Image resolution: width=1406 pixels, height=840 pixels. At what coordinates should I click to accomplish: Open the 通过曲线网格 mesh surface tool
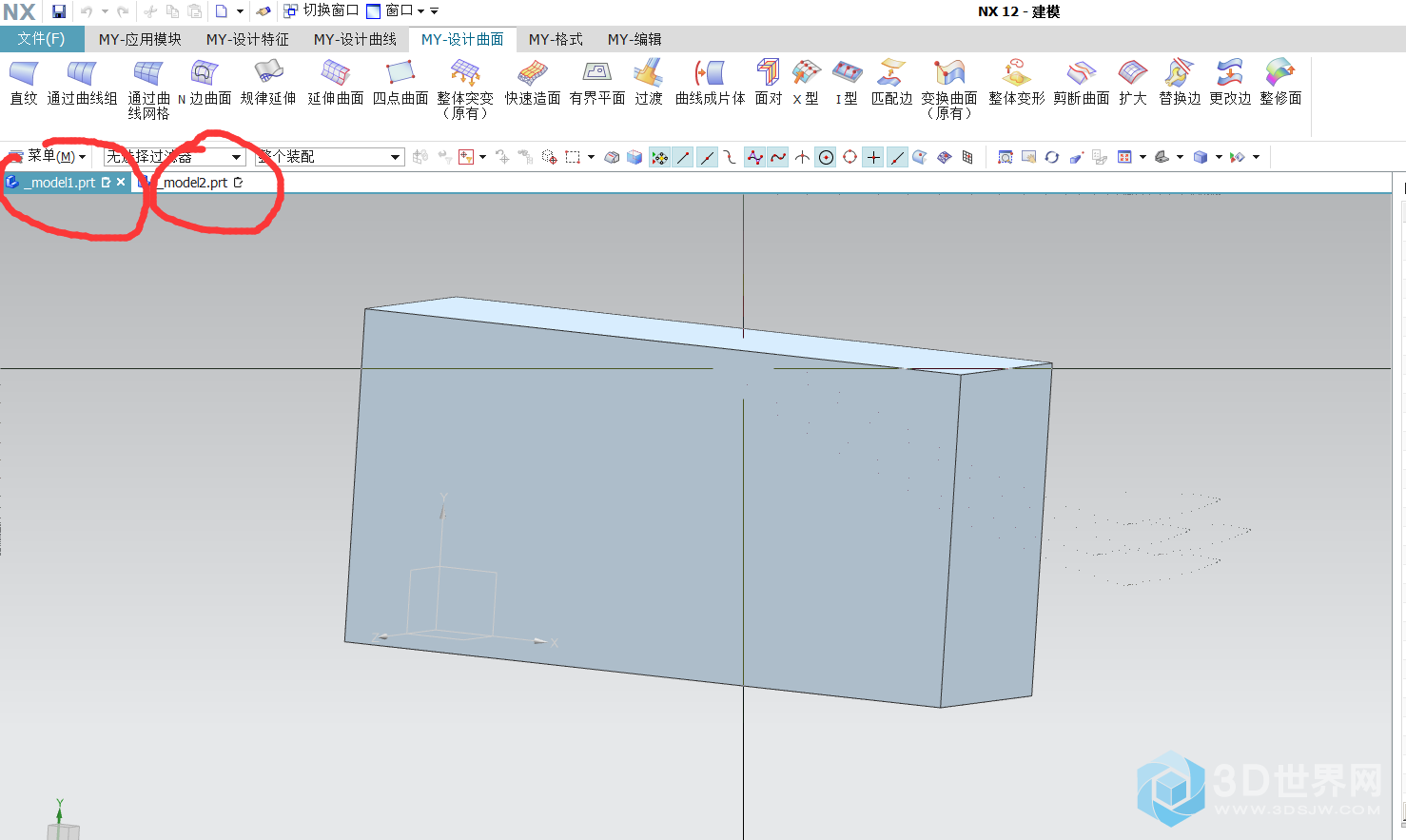point(148,90)
